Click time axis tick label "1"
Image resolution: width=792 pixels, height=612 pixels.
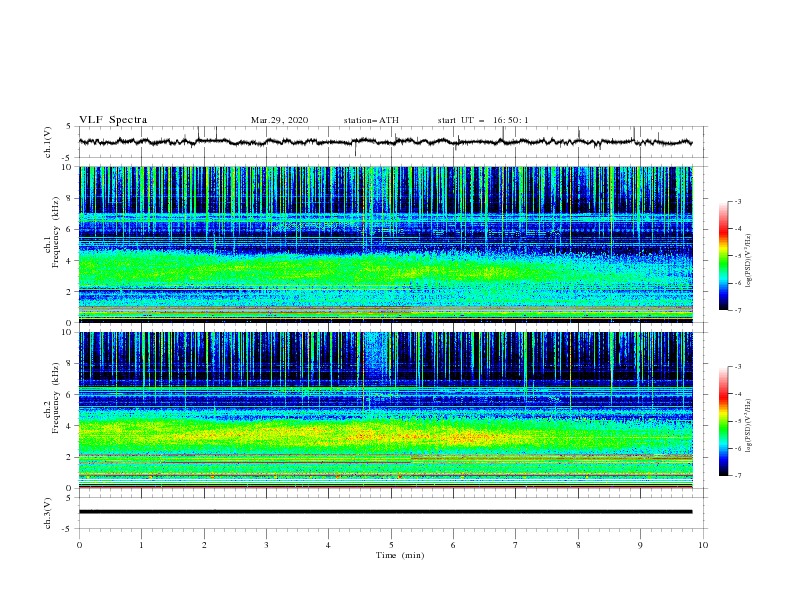click(x=141, y=545)
